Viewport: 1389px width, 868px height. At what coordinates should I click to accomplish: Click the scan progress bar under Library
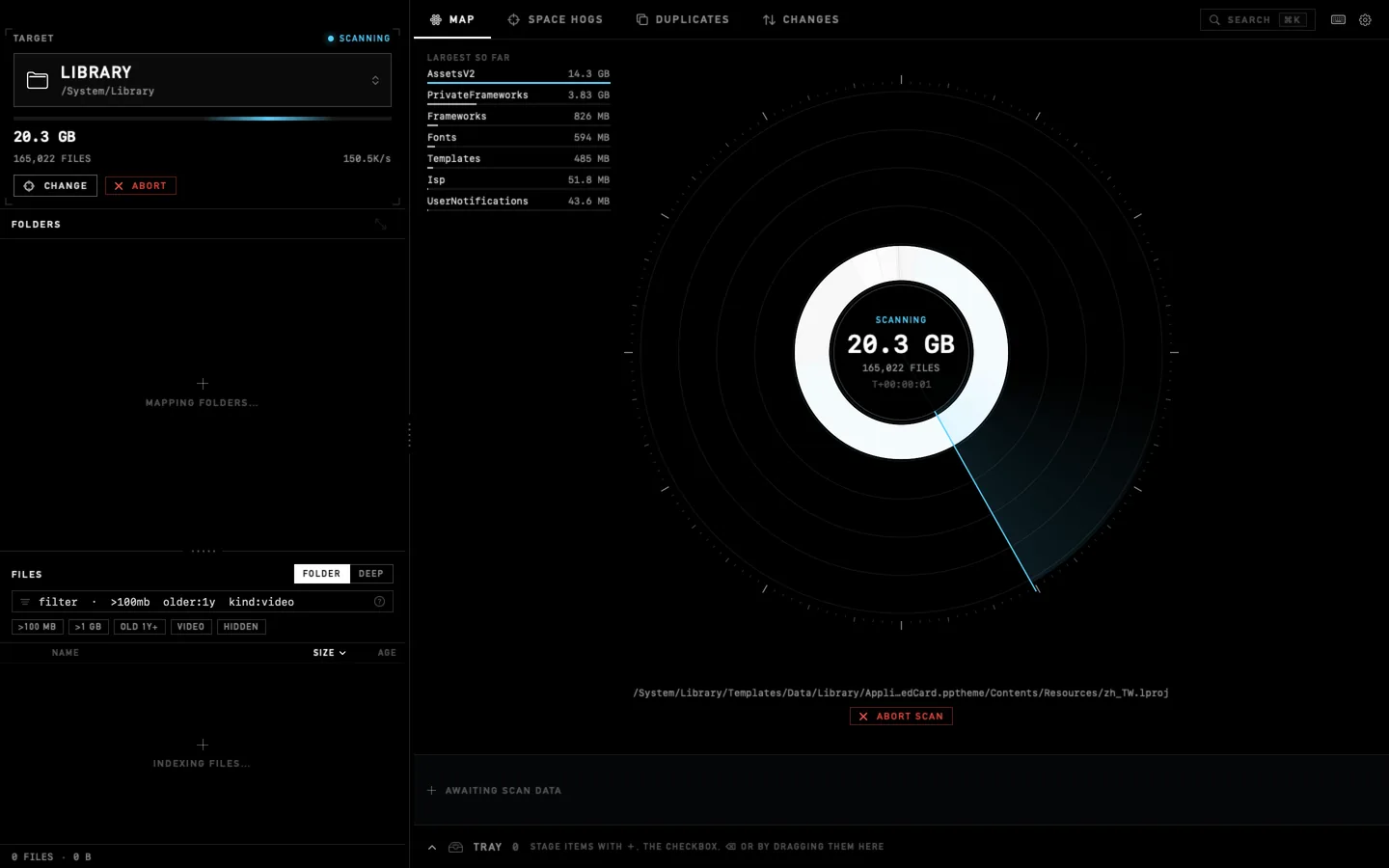tap(203, 119)
